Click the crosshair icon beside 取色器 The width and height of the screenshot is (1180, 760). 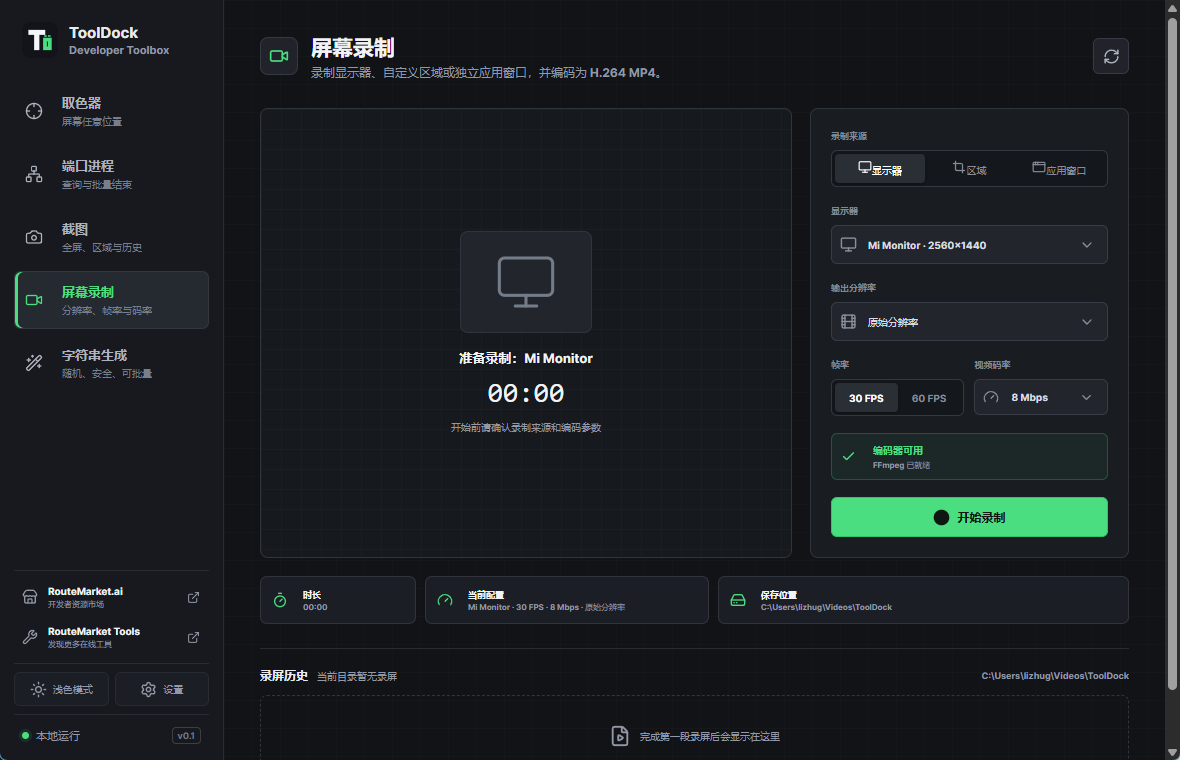34,111
